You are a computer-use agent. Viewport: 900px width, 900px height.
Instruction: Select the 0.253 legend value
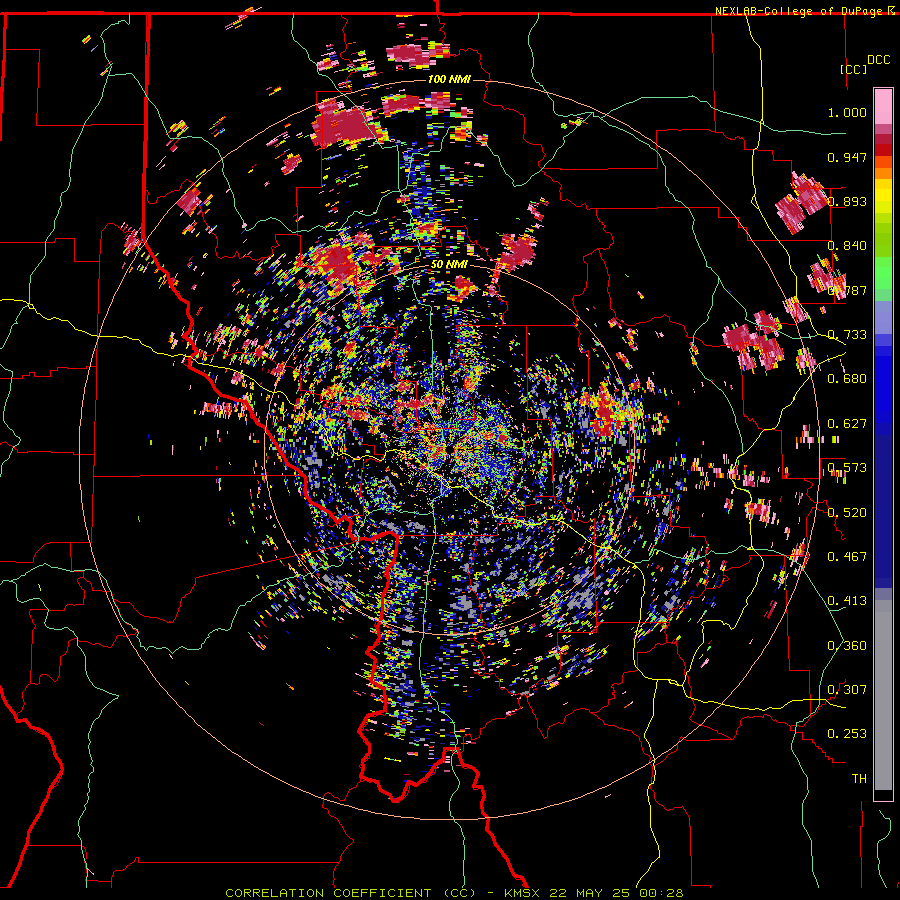coord(847,734)
